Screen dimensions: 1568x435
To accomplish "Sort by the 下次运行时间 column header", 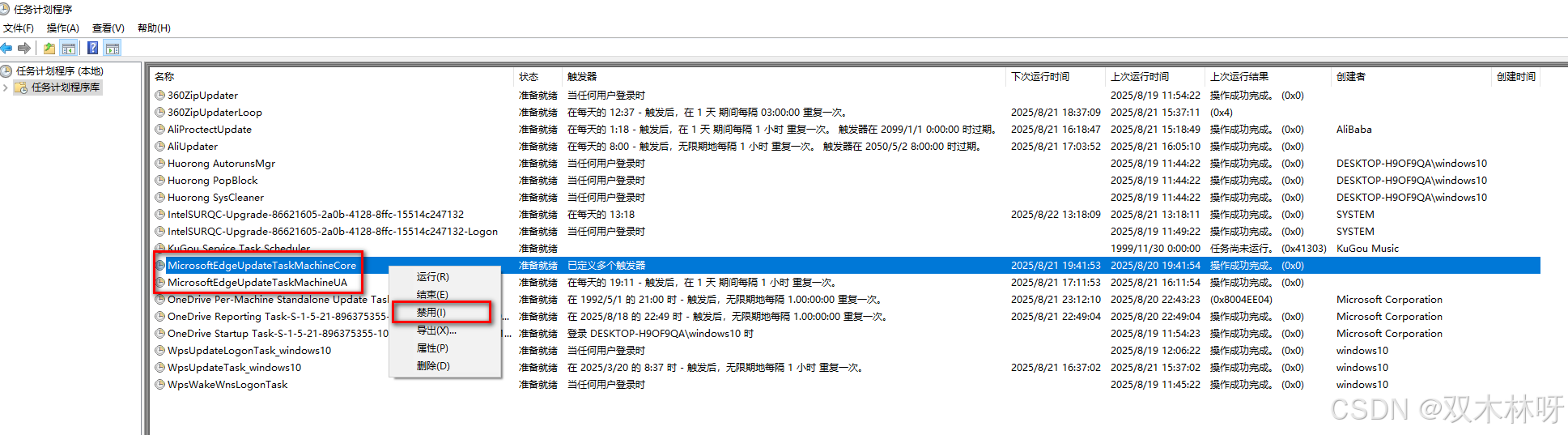I will pos(1056,76).
